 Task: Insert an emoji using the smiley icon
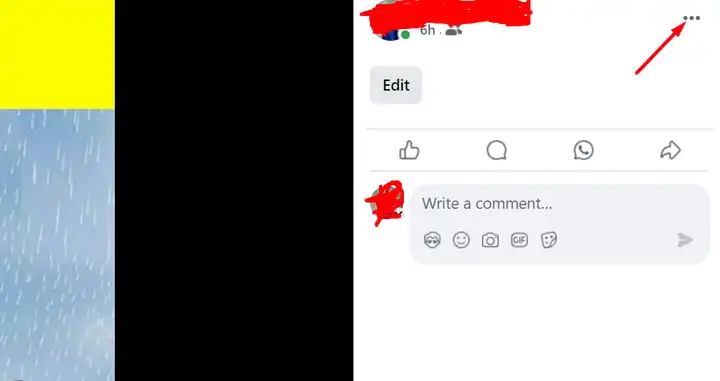(461, 240)
